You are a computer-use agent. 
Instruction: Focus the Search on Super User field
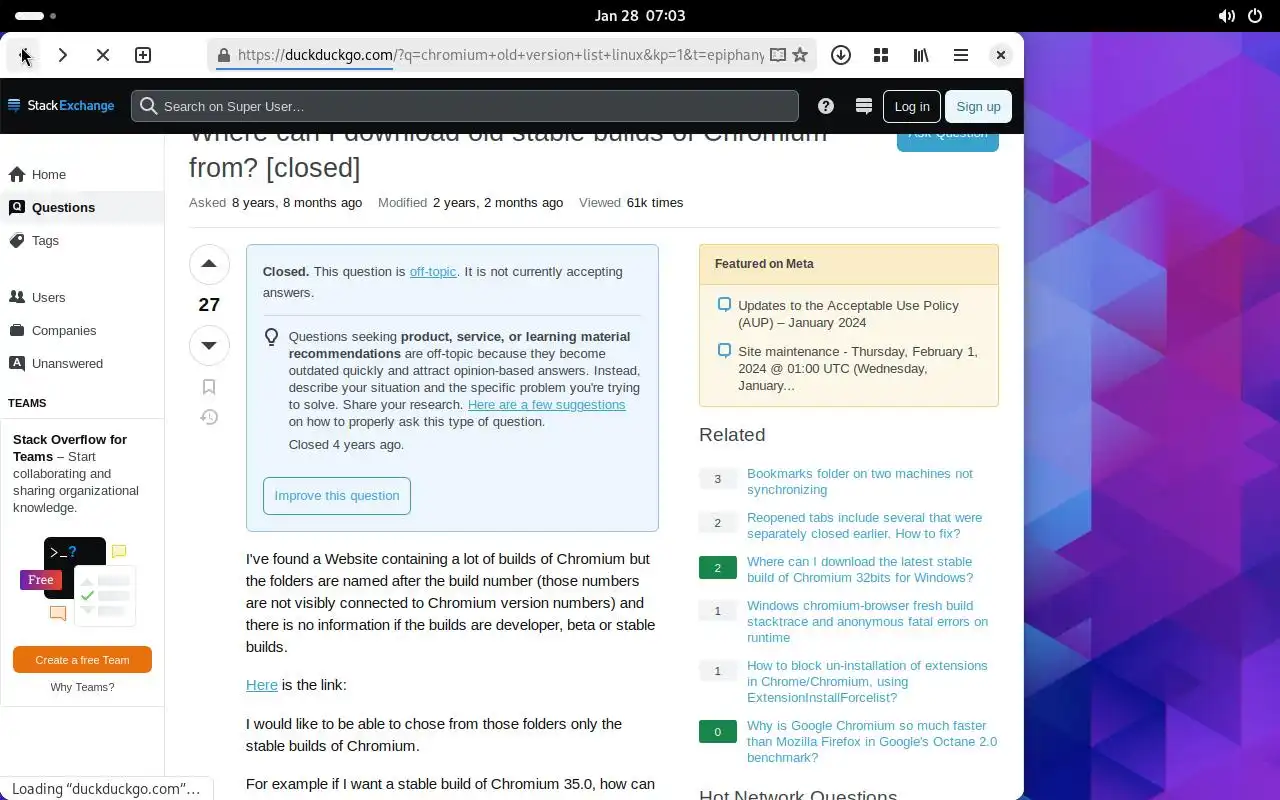coord(465,106)
